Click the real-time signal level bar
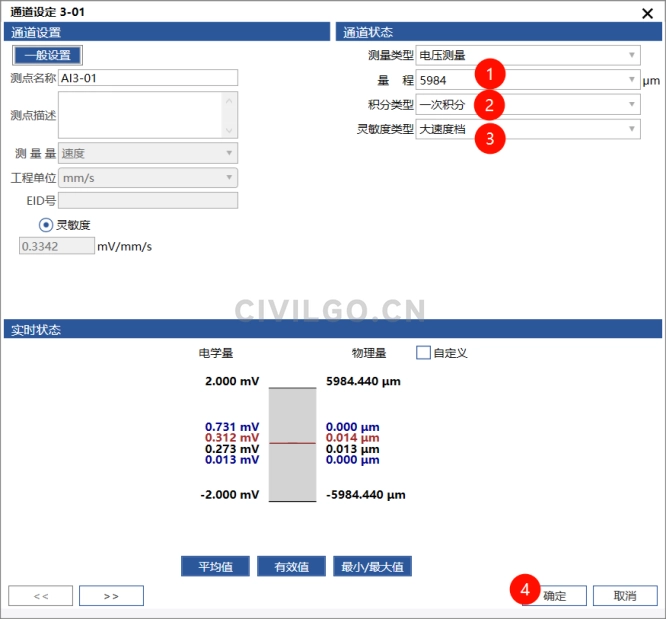The height and width of the screenshot is (619, 666). [292, 443]
